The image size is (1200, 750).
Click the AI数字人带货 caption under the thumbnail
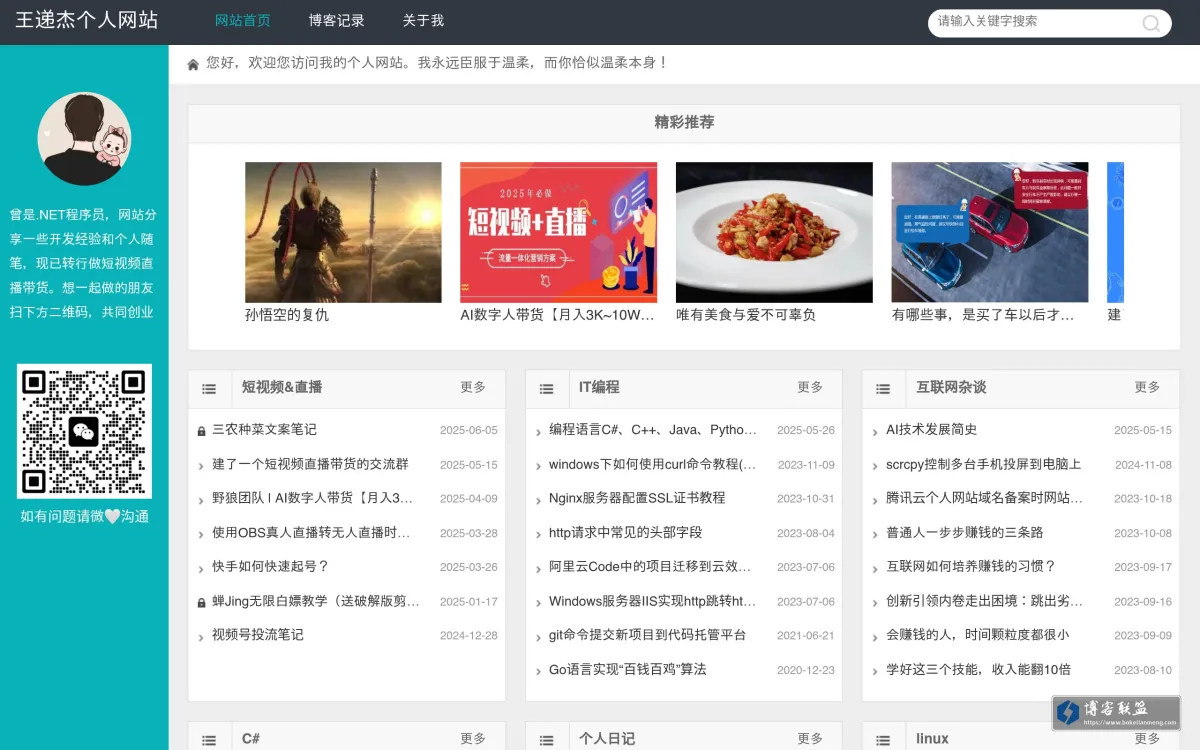coord(557,315)
